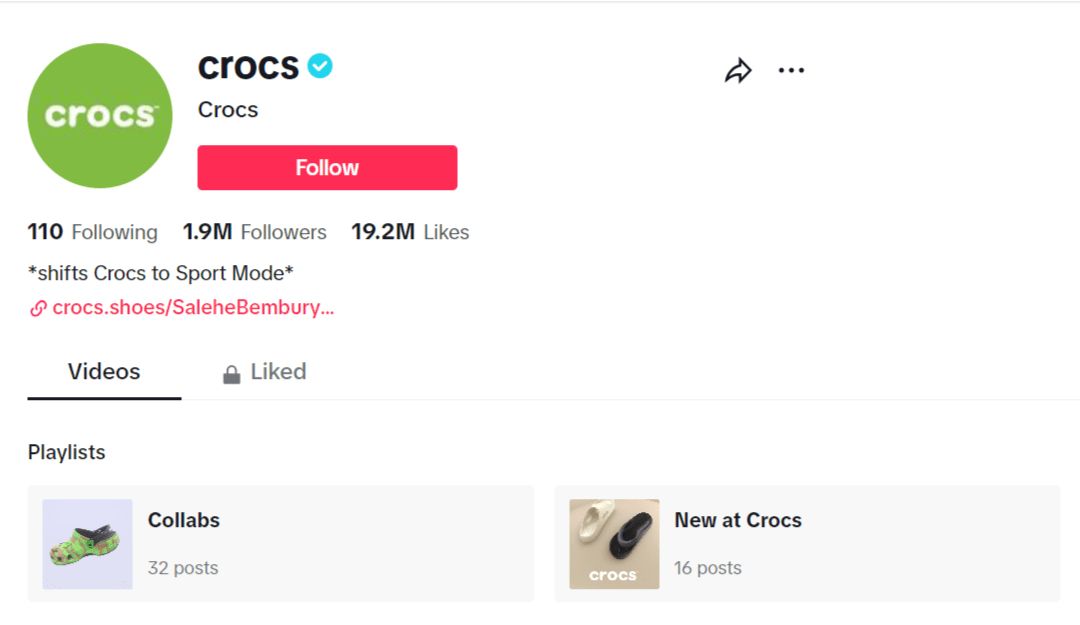The height and width of the screenshot is (625, 1080).
Task: Switch to the Videos tab
Action: point(104,372)
